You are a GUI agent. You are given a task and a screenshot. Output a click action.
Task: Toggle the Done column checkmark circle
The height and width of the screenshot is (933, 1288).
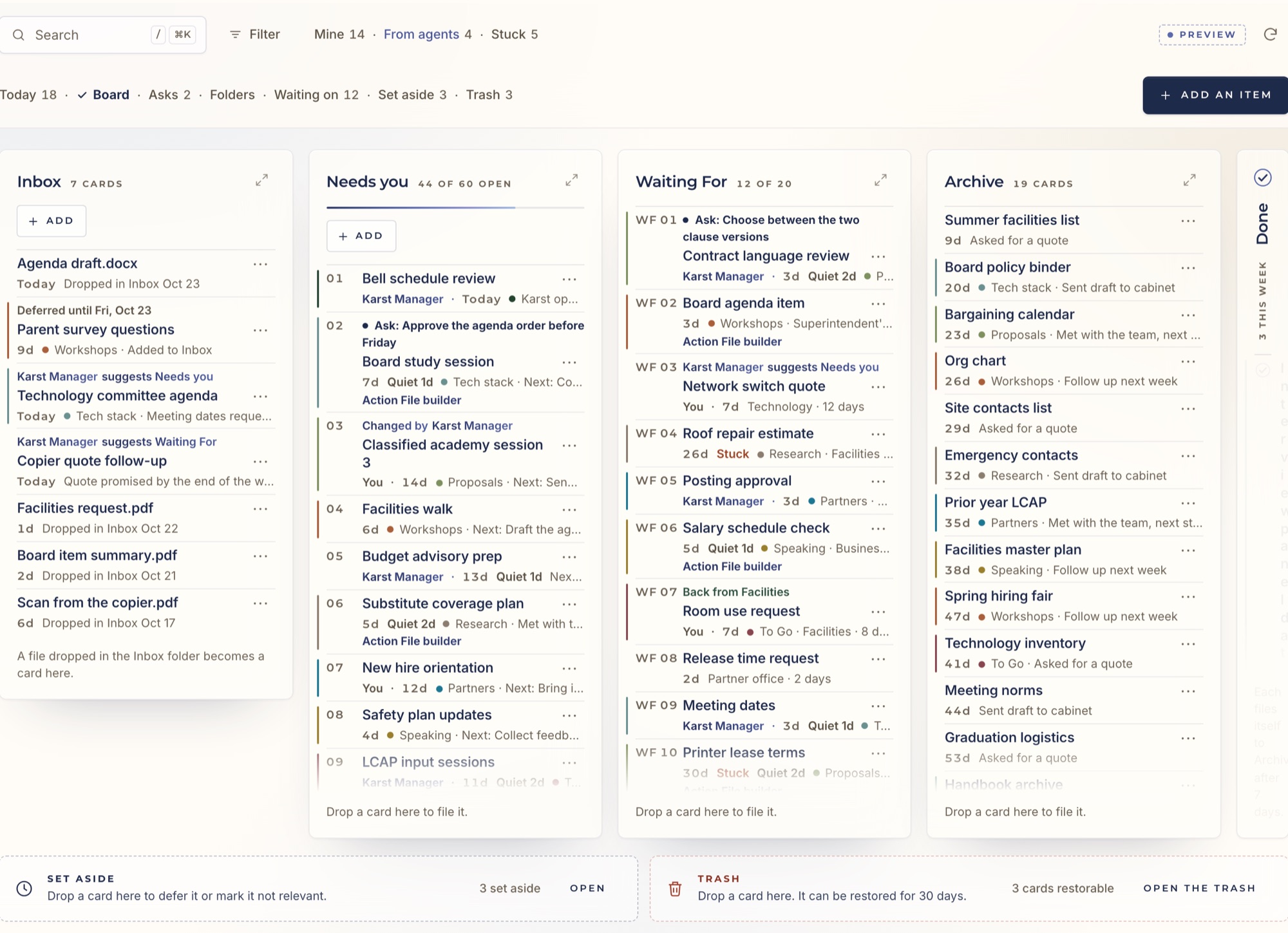pos(1263,178)
